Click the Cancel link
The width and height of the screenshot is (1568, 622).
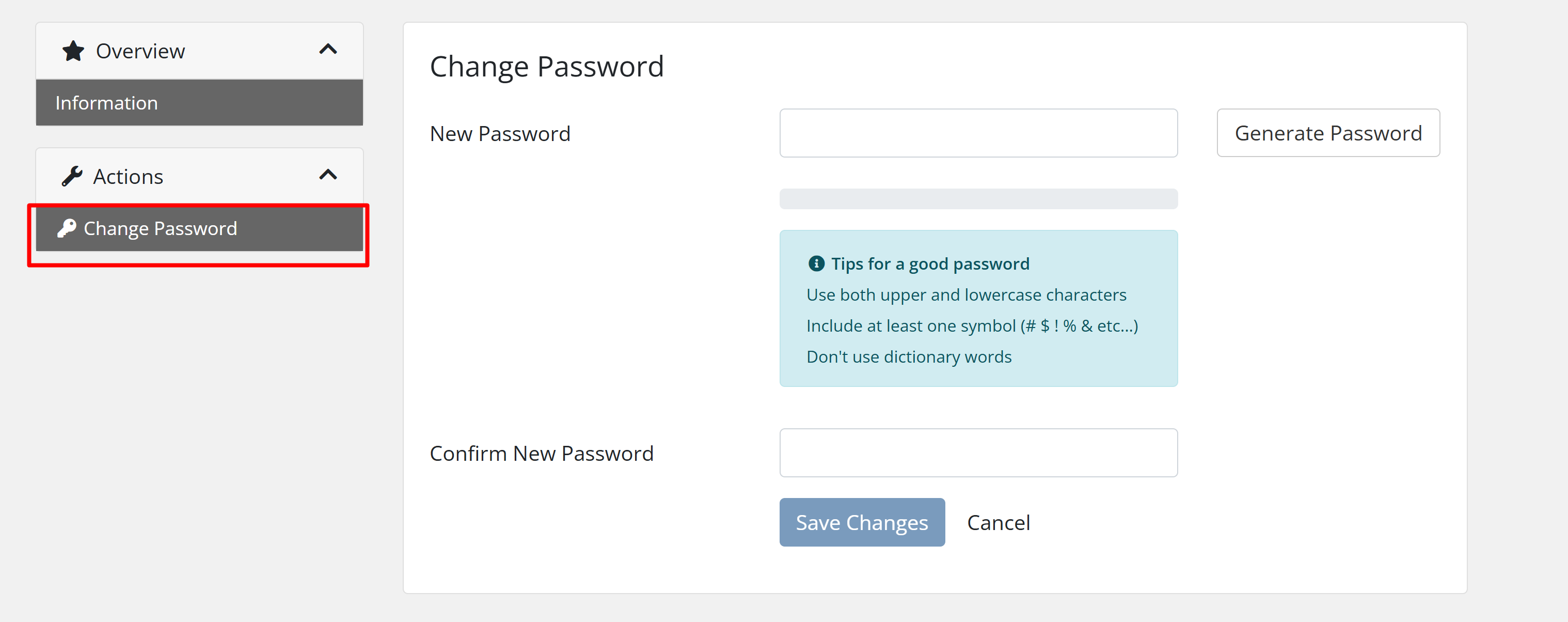click(x=998, y=522)
